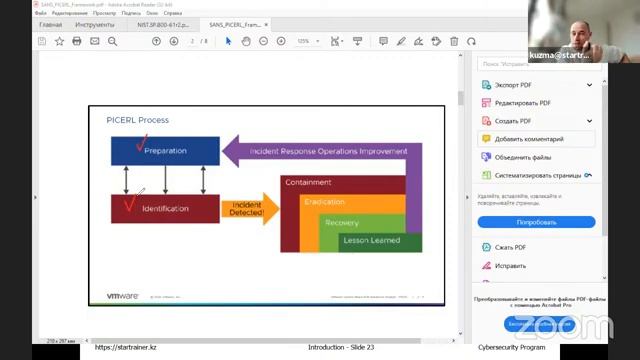Open the Объединить файлы tool

point(522,157)
